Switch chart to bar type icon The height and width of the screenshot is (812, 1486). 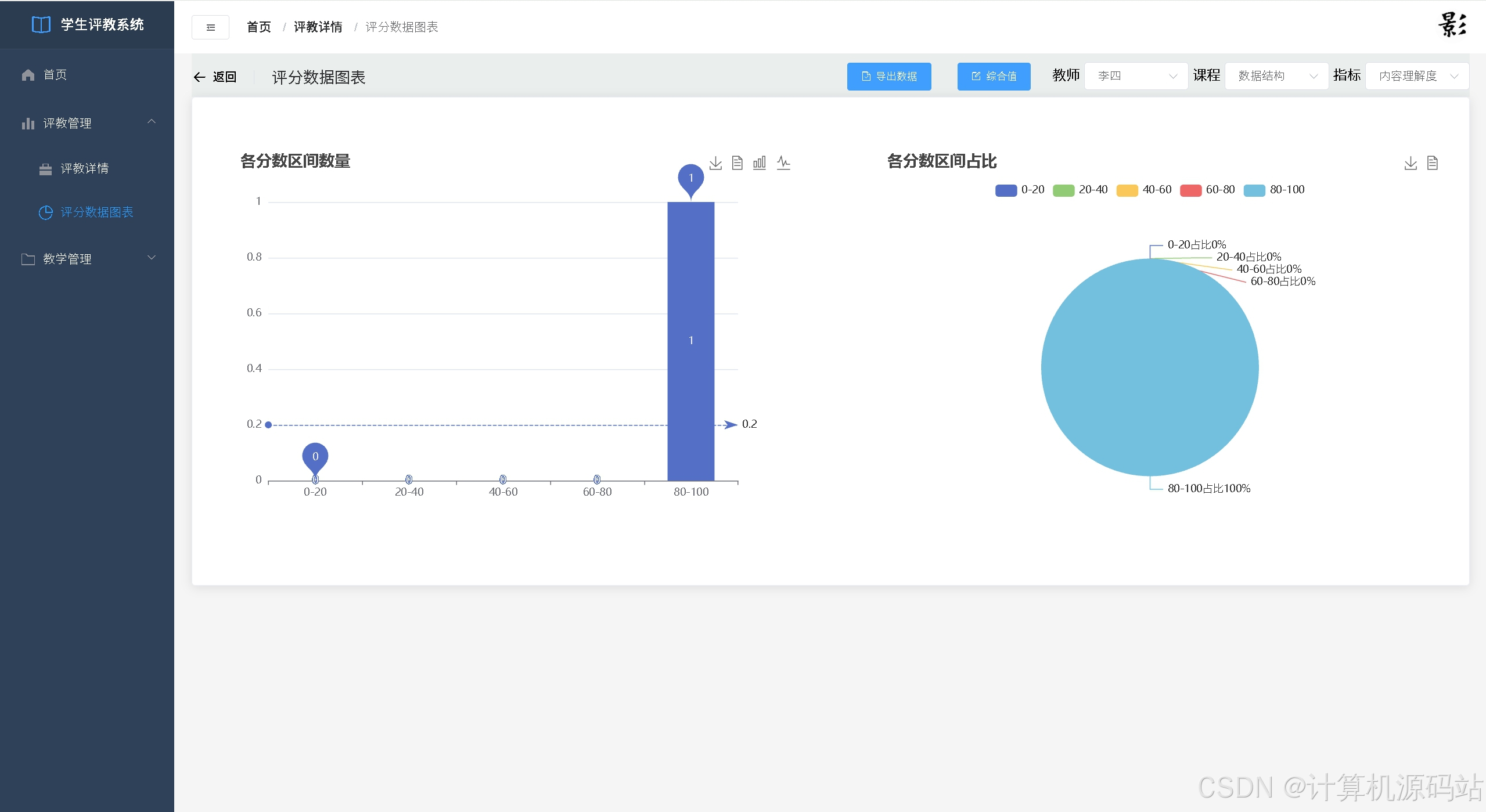[760, 163]
